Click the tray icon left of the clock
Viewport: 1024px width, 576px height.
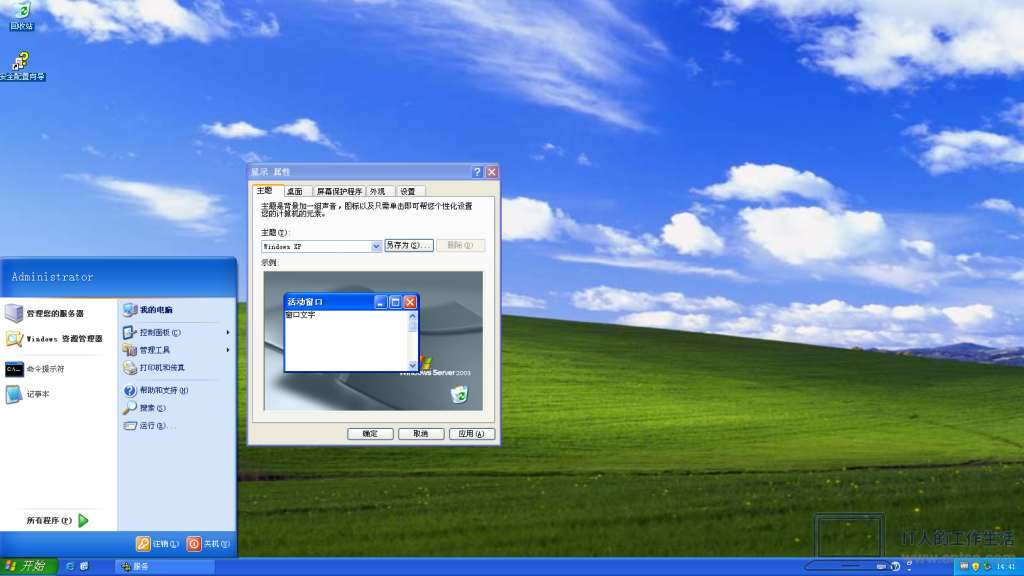click(987, 566)
